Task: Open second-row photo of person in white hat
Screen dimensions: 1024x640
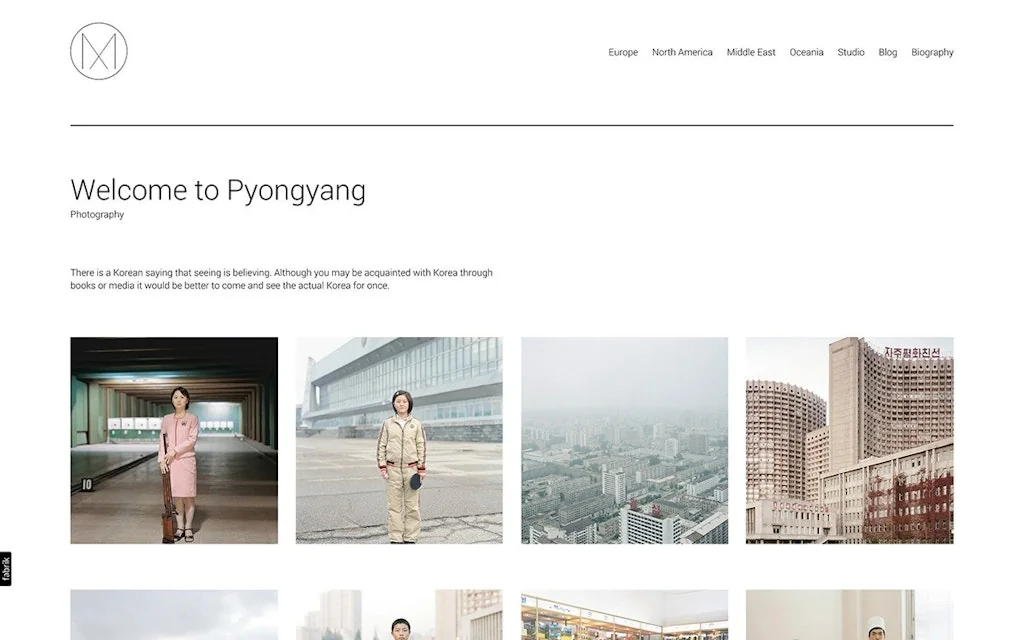Action: point(850,615)
